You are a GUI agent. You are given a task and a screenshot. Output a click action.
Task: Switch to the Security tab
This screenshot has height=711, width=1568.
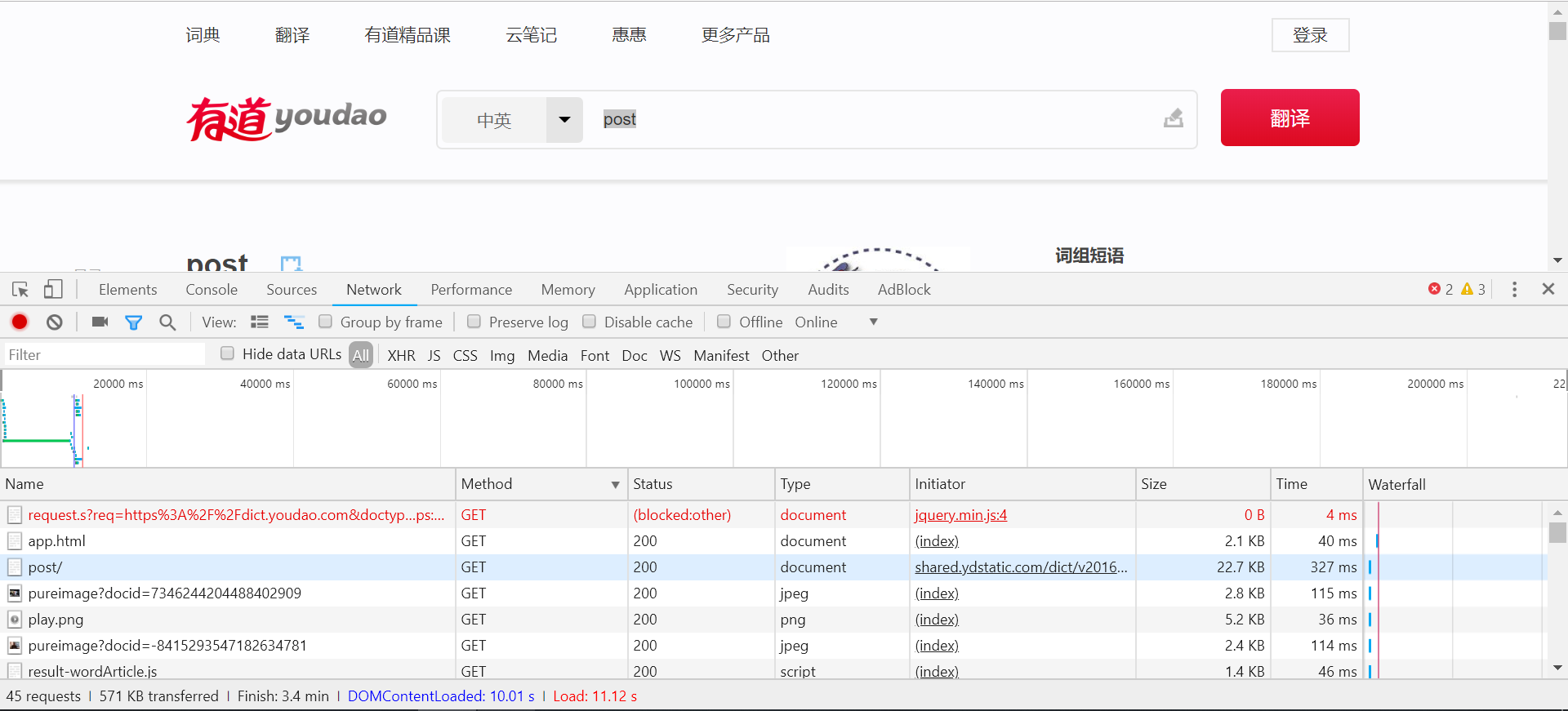point(752,290)
